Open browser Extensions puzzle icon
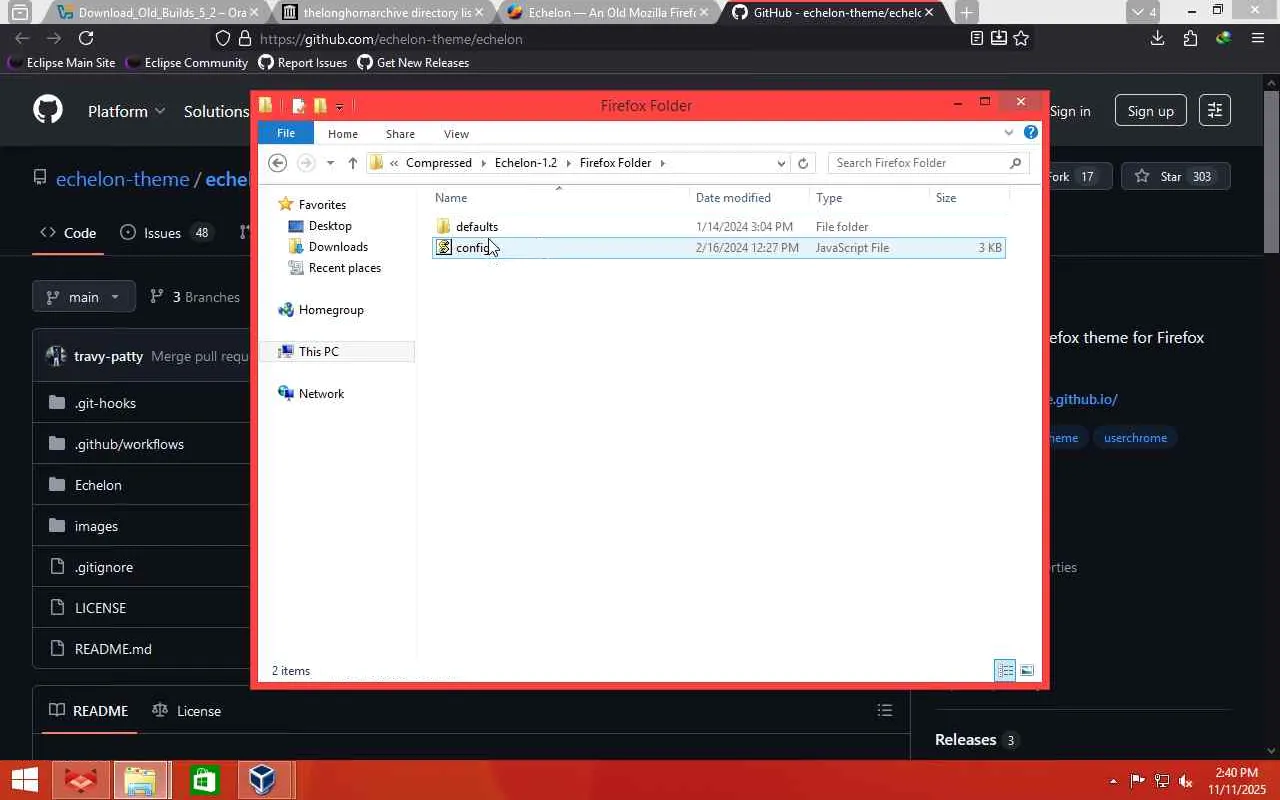 click(1190, 38)
